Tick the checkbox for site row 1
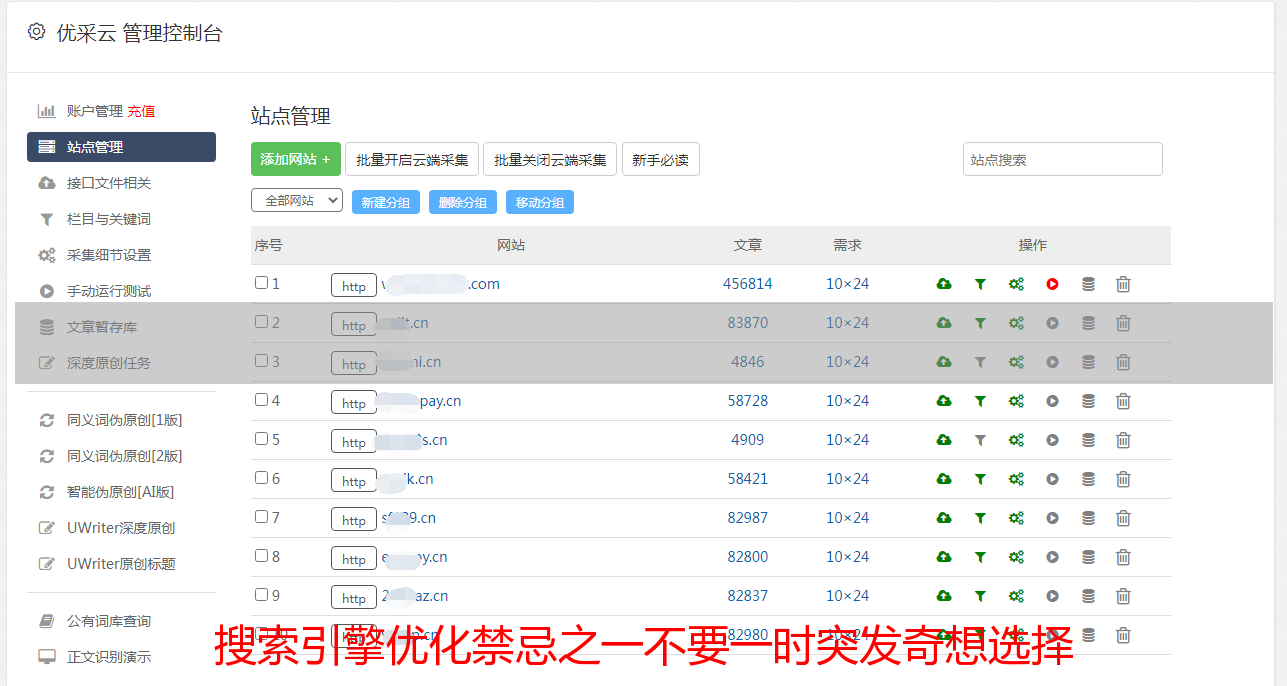The height and width of the screenshot is (686, 1287). pos(261,283)
